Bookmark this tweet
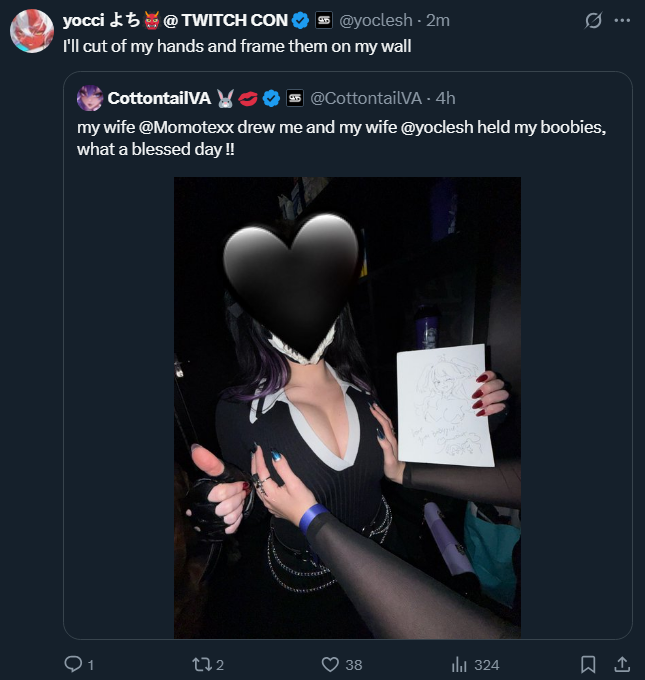This screenshot has width=645, height=680. click(588, 664)
